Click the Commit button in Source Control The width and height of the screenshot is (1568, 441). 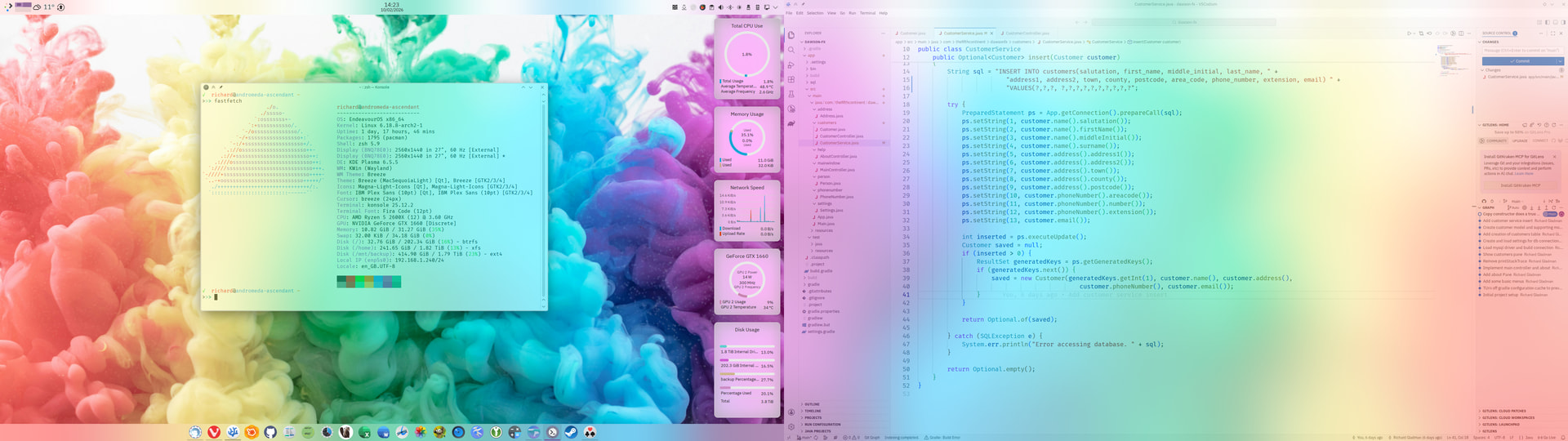pos(1519,61)
